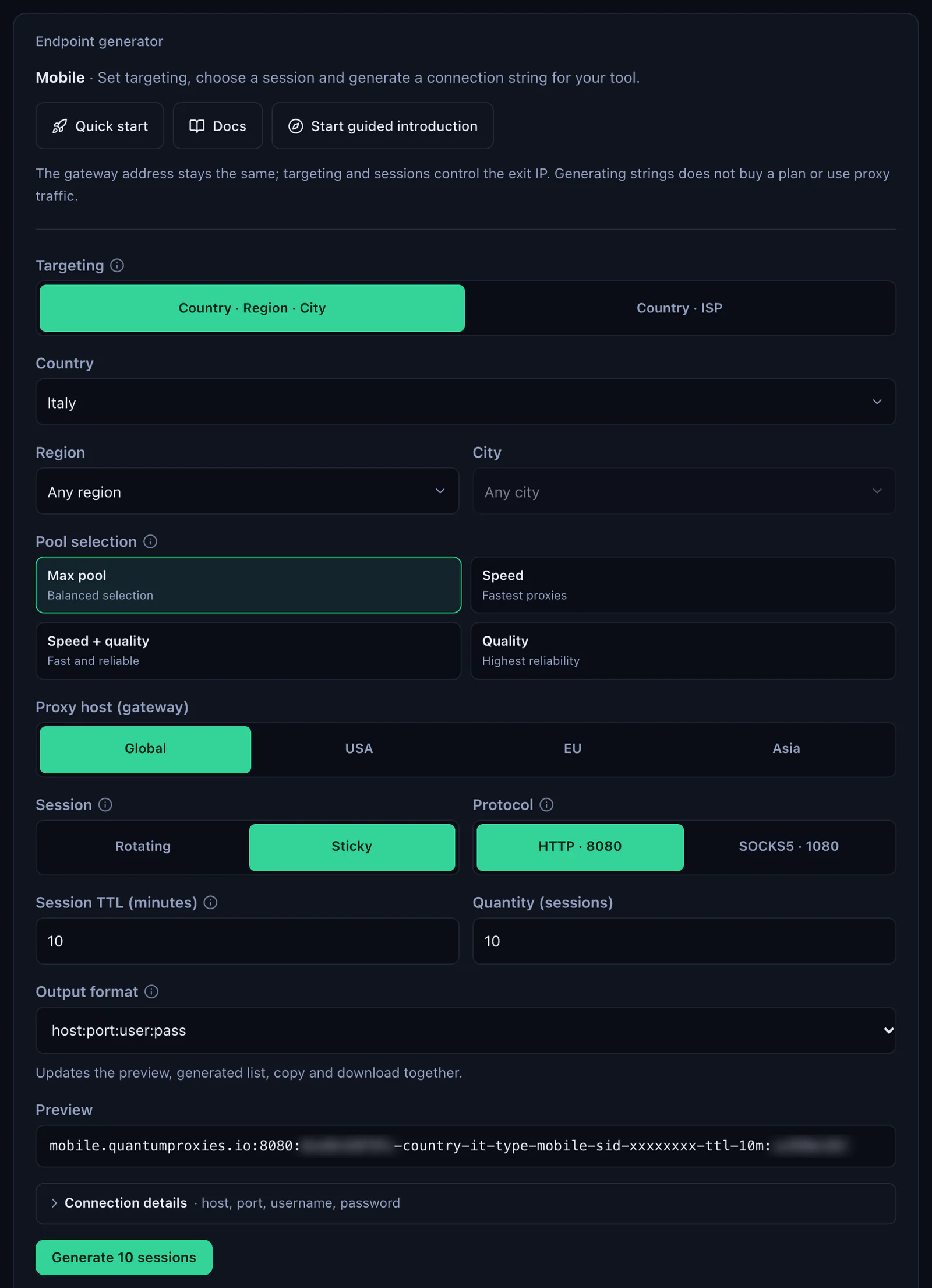The image size is (932, 1288).
Task: Switch the gateway to EU
Action: click(573, 749)
